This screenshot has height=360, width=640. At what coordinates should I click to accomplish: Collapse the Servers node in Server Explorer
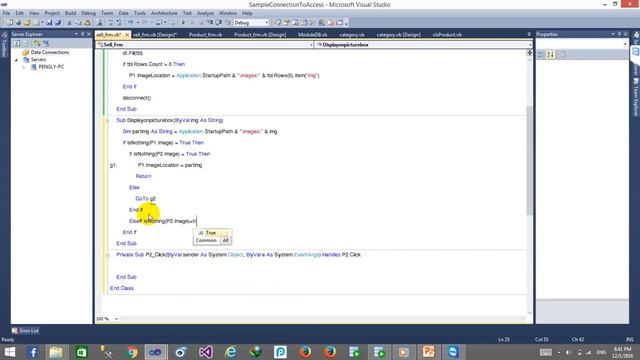[x=17, y=60]
